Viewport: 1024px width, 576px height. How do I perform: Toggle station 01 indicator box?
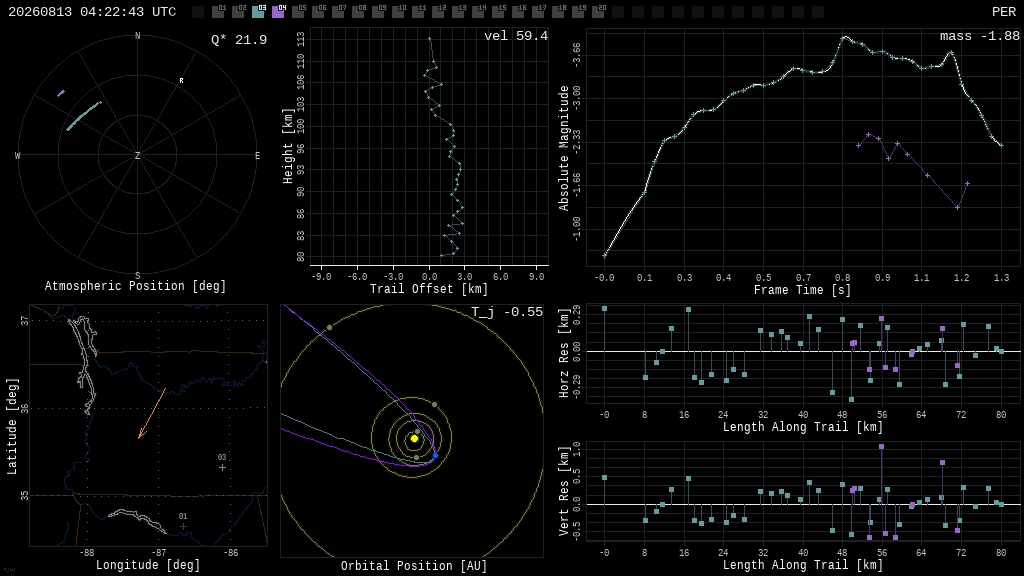[218, 12]
